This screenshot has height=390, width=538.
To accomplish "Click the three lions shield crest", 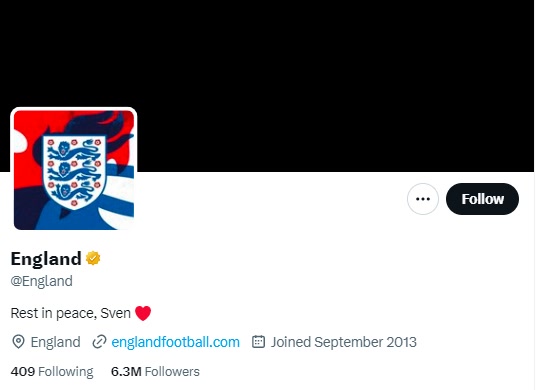I will pyautogui.click(x=74, y=172).
